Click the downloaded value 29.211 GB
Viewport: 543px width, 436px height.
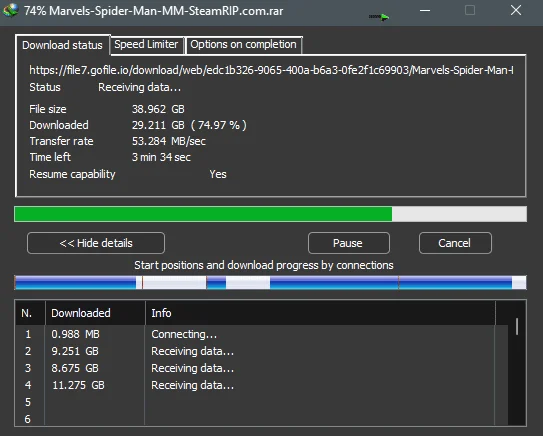pos(158,125)
